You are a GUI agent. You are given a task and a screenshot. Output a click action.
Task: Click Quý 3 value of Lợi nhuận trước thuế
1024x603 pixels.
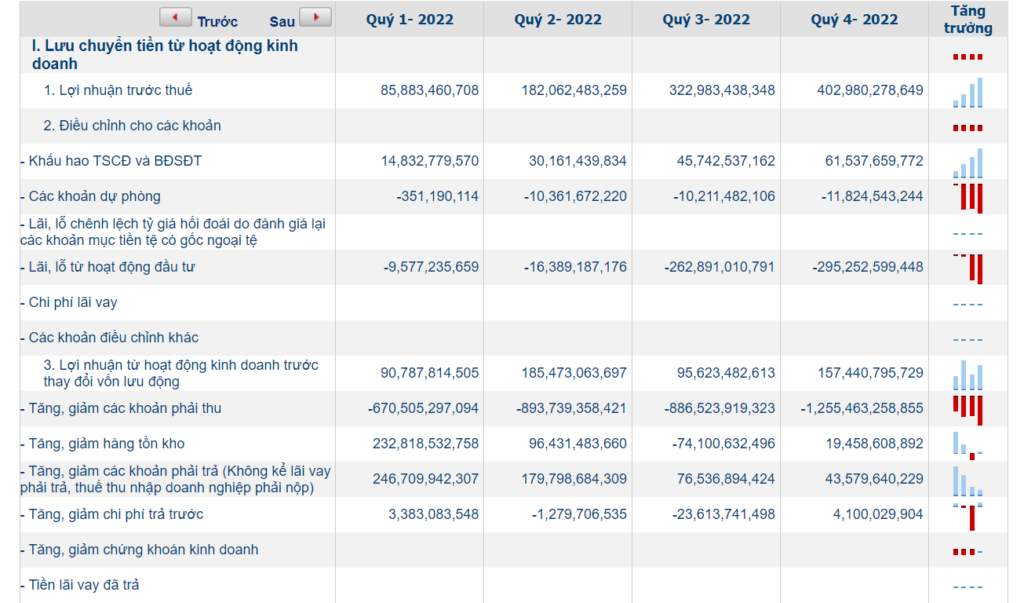tap(722, 90)
